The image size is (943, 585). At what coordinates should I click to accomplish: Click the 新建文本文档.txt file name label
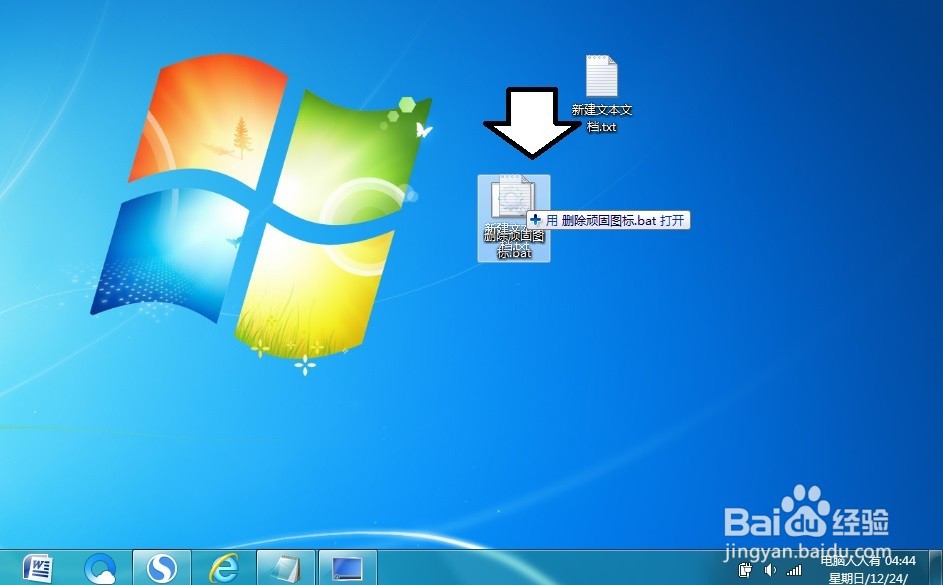[601, 118]
